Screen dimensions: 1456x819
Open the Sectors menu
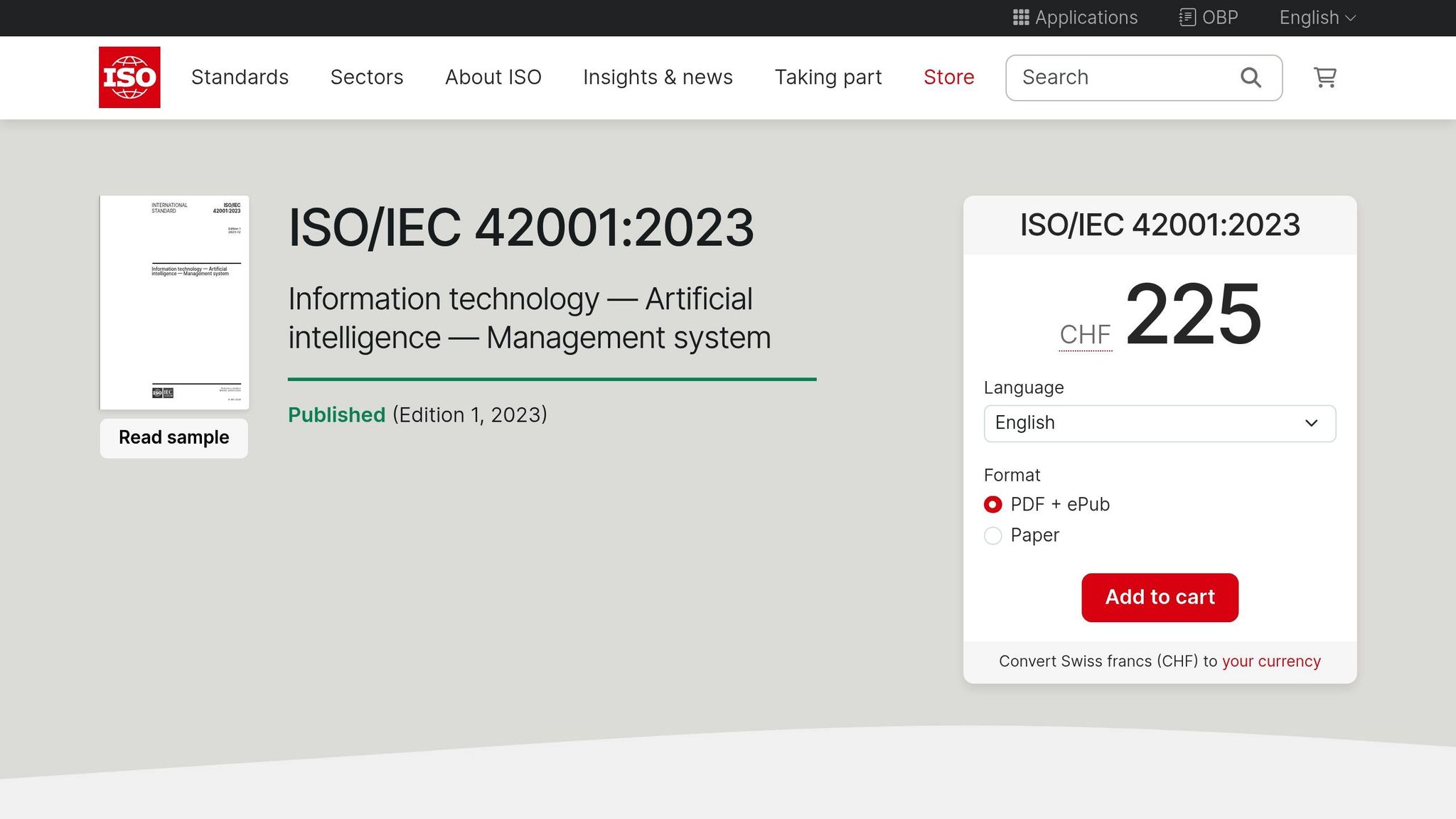click(367, 77)
